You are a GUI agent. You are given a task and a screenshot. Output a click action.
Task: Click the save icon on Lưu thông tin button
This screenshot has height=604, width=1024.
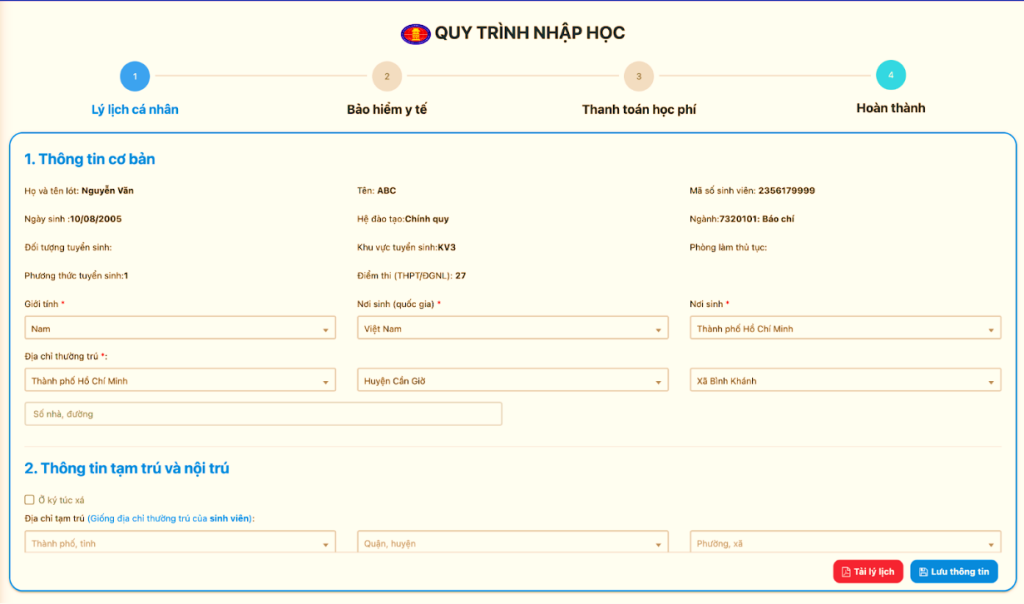coord(924,571)
